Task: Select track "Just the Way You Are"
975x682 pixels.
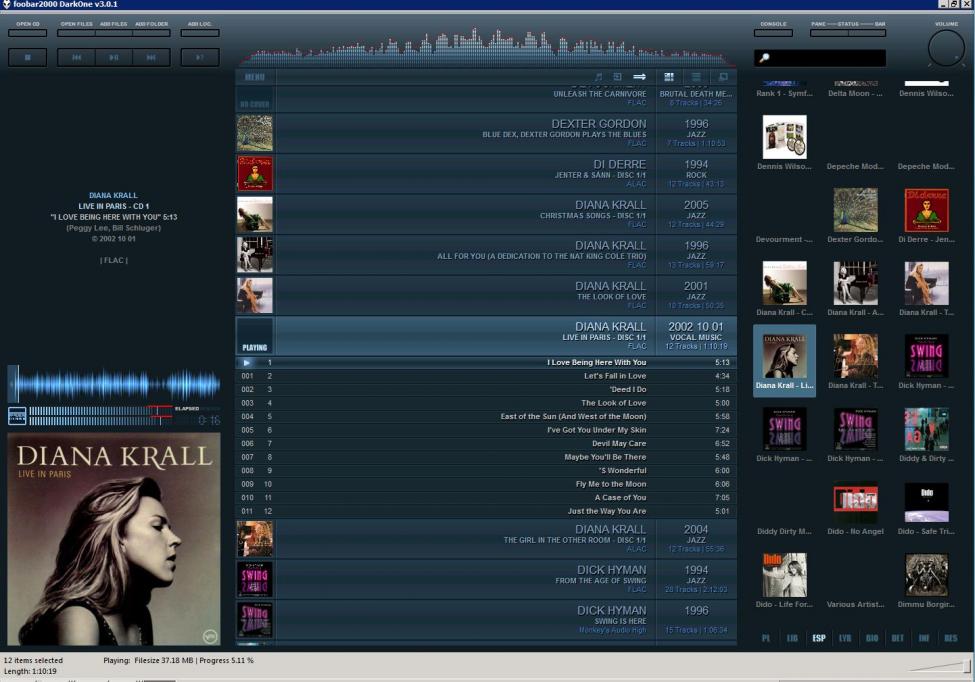Action: pyautogui.click(x=486, y=512)
